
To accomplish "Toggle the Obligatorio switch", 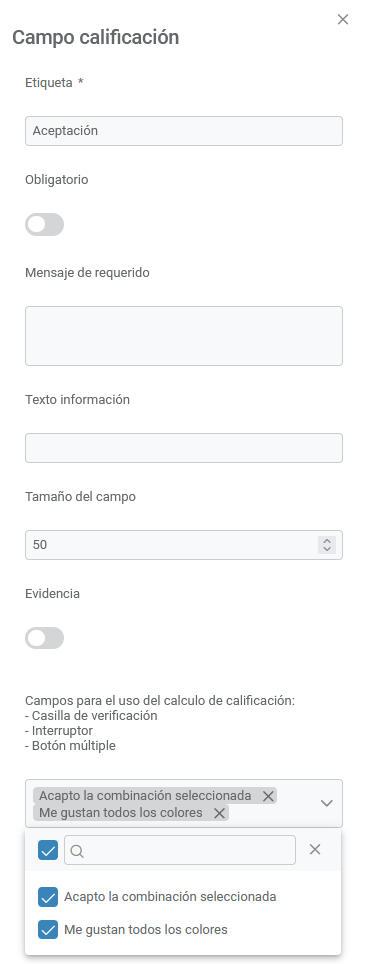I will pyautogui.click(x=44, y=224).
